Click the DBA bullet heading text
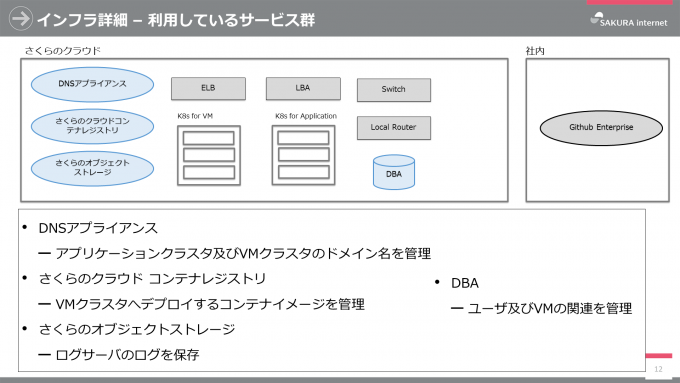This screenshot has height=383, width=680. [x=465, y=283]
